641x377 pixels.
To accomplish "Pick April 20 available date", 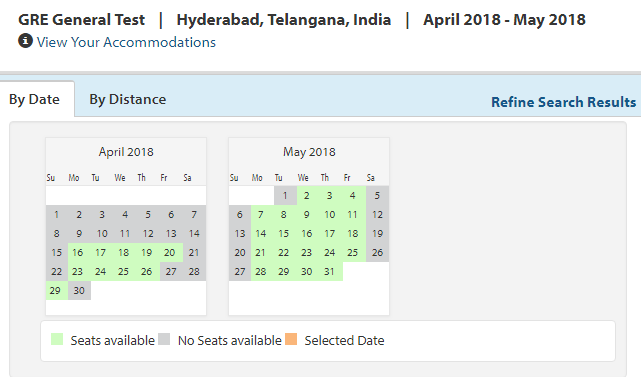I will point(171,253).
